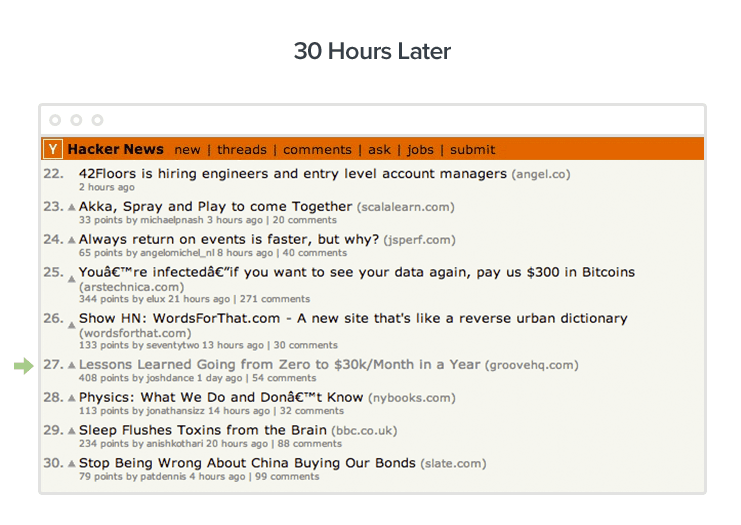Image resolution: width=741 pixels, height=525 pixels.
Task: Click the wordsforthat.com domain label
Action: coord(135,333)
